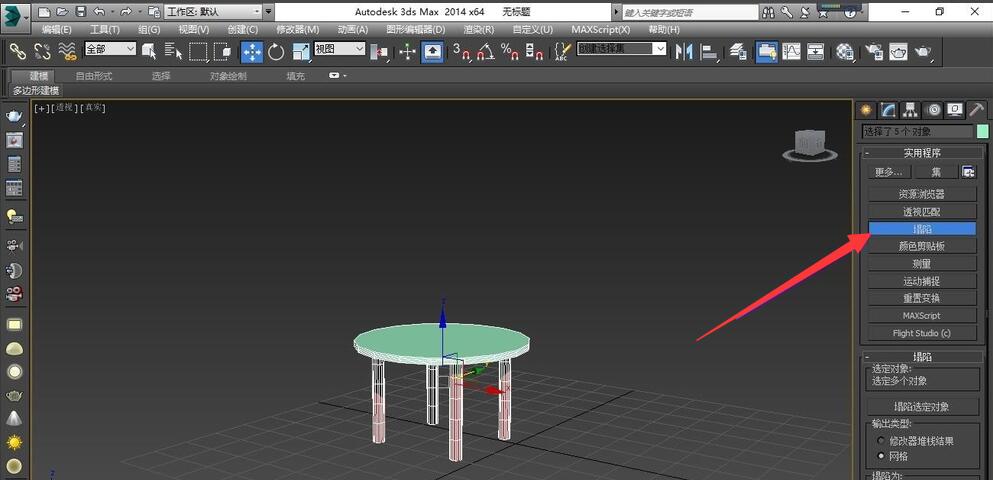Expand the 视图 reference coordinate dropdown
This screenshot has width=993, height=480.
(x=339, y=49)
